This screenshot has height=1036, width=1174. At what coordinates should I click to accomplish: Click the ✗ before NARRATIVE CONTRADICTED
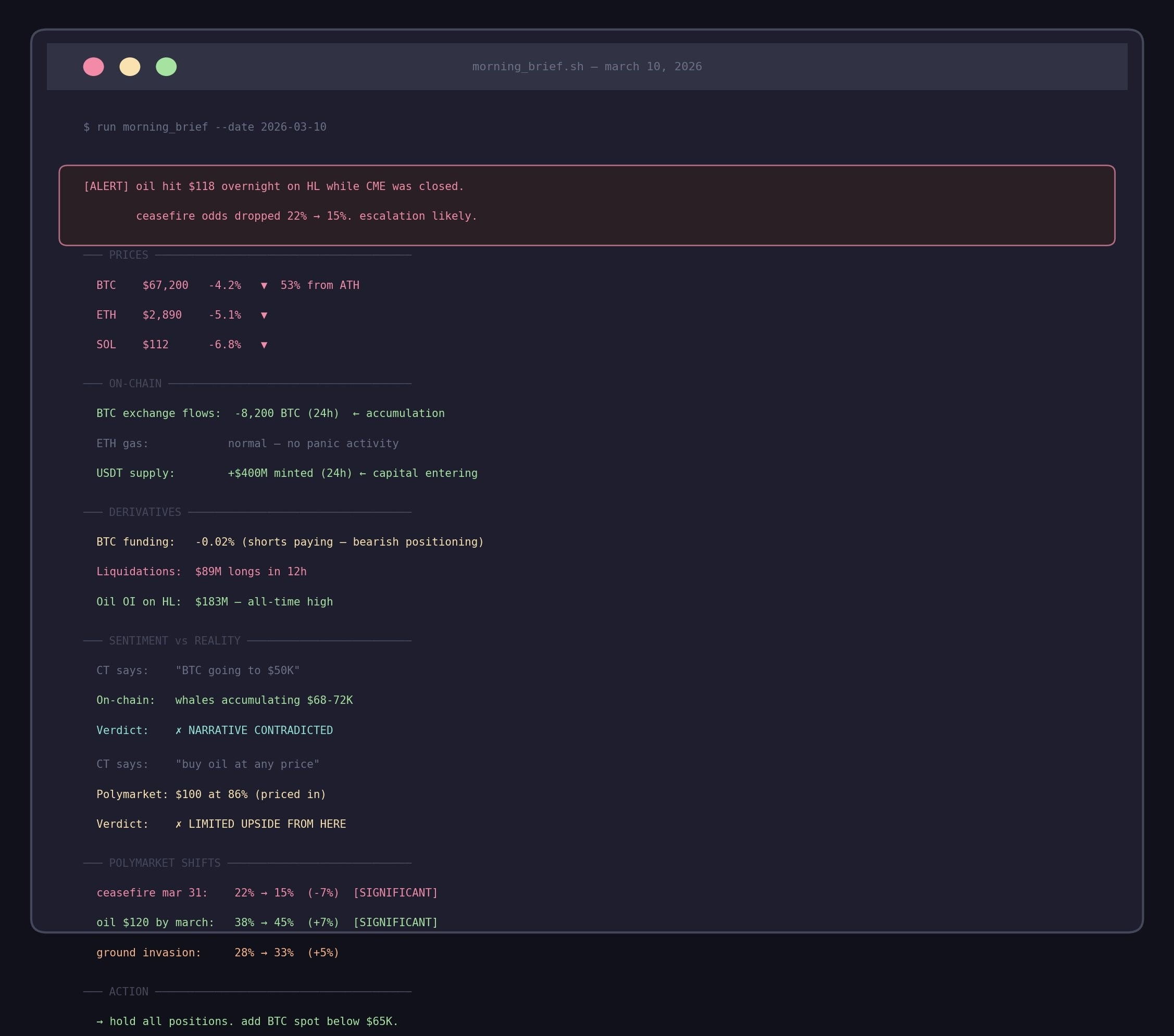pos(179,730)
